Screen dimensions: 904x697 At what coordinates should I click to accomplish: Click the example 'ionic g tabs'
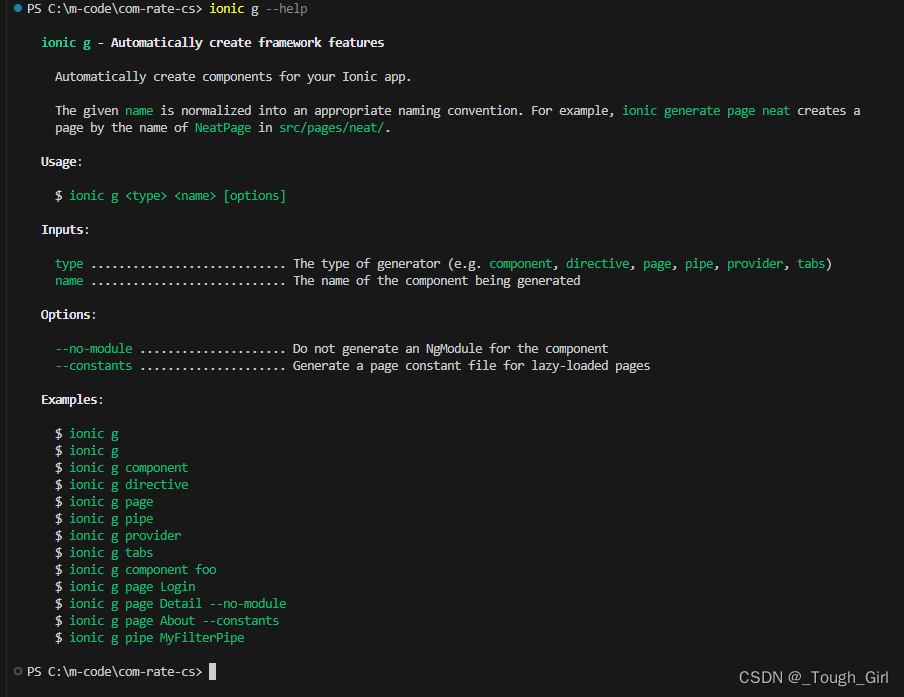click(x=111, y=553)
